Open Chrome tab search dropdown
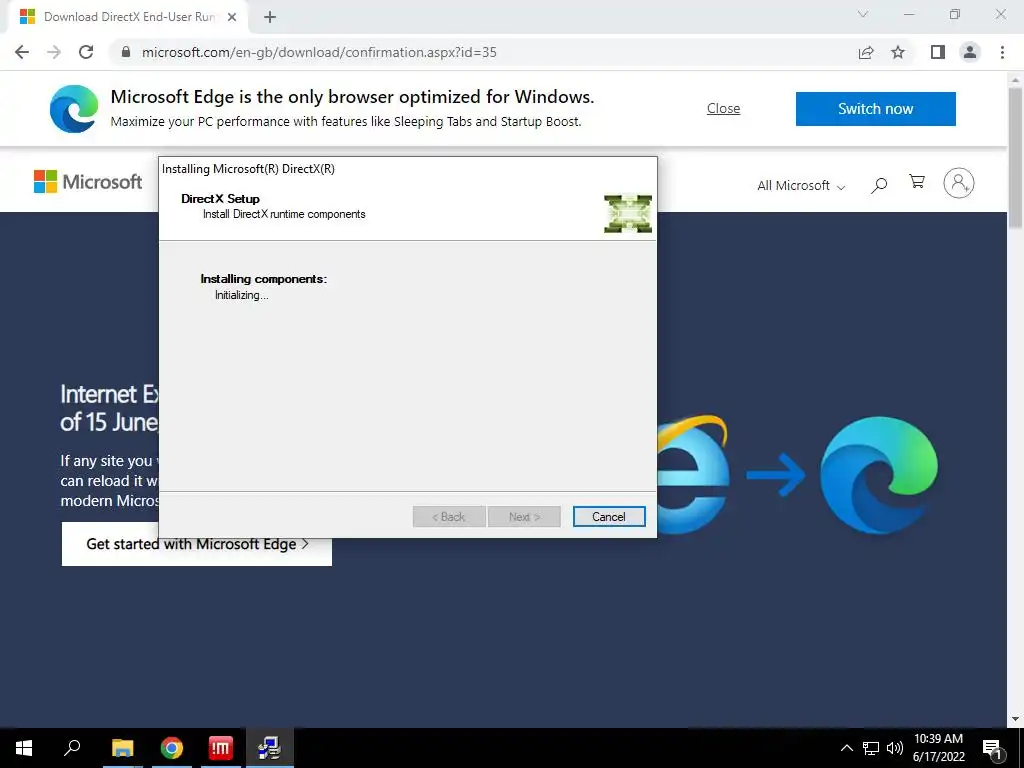Screen dimensions: 1024x768 pyautogui.click(x=863, y=14)
